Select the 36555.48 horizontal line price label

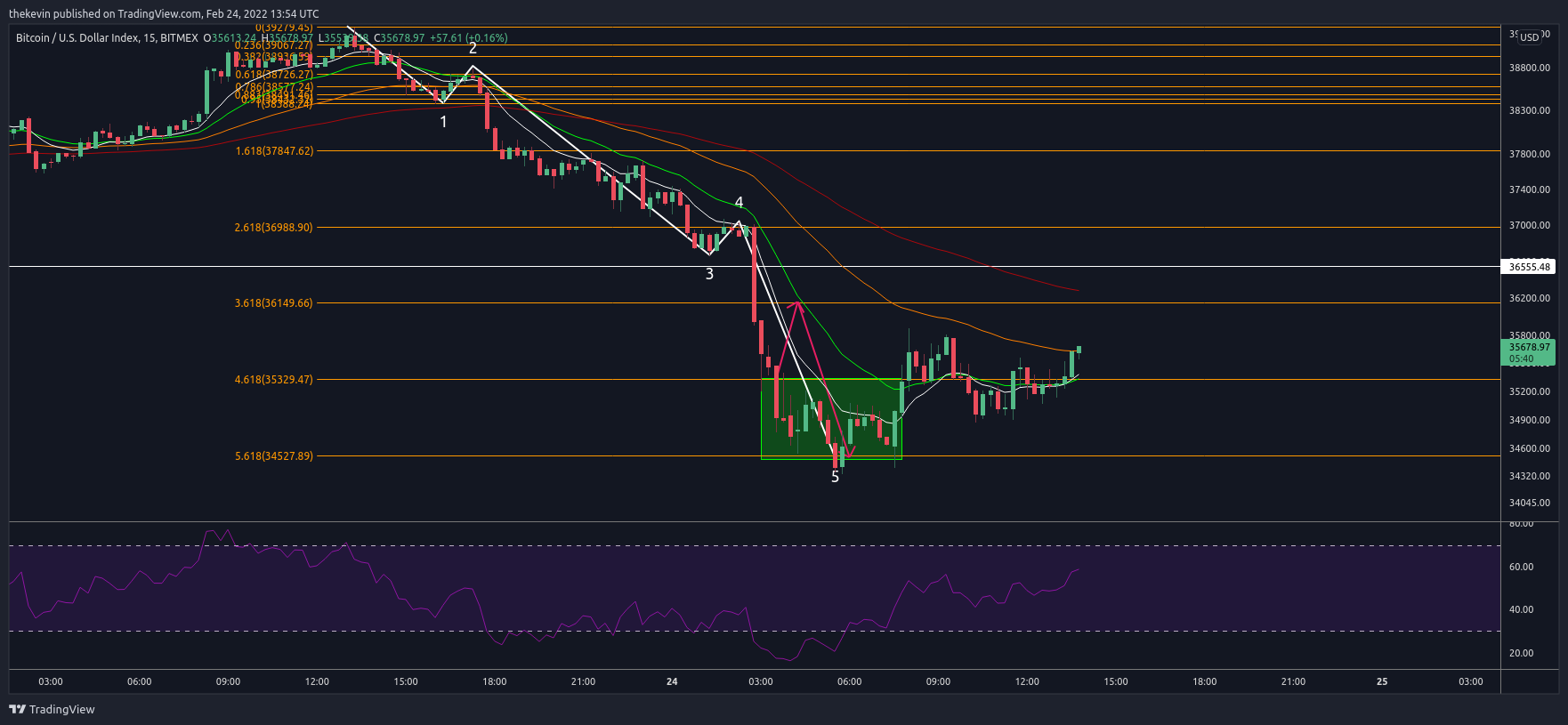pyautogui.click(x=1529, y=267)
